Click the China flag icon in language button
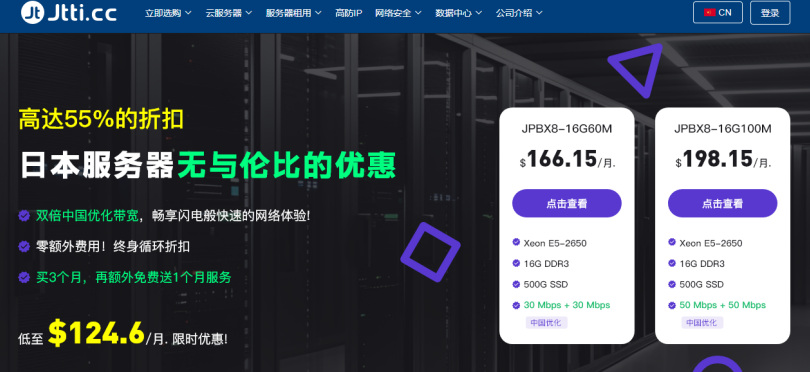This screenshot has height=372, width=810. click(x=709, y=12)
